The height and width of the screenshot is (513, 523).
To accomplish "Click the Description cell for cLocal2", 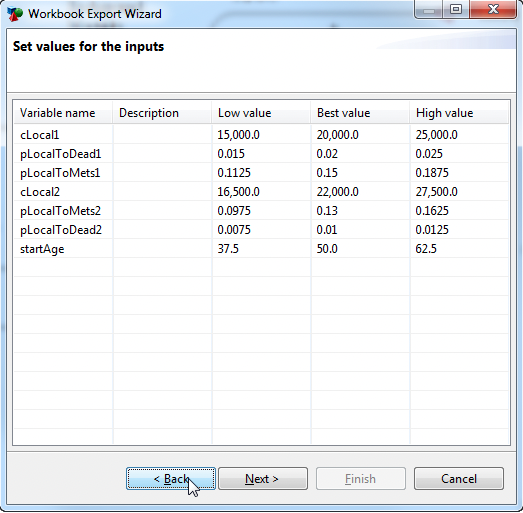I will click(162, 192).
